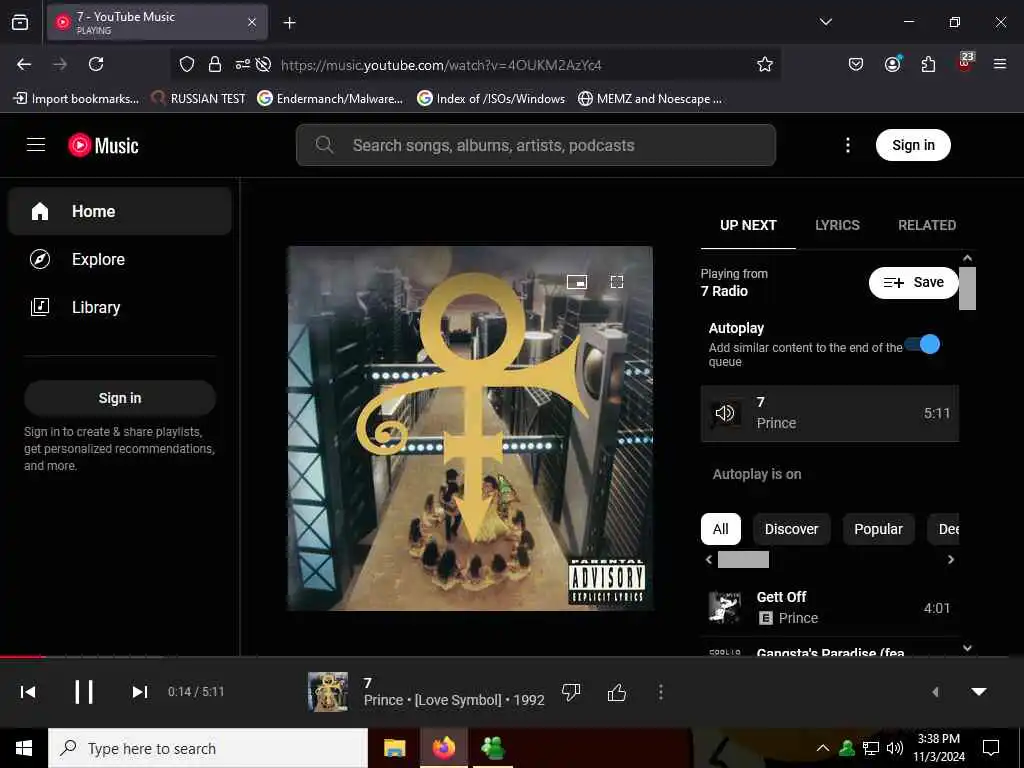
Task: Open the site permissions icon in the URL bar
Action: click(x=242, y=64)
